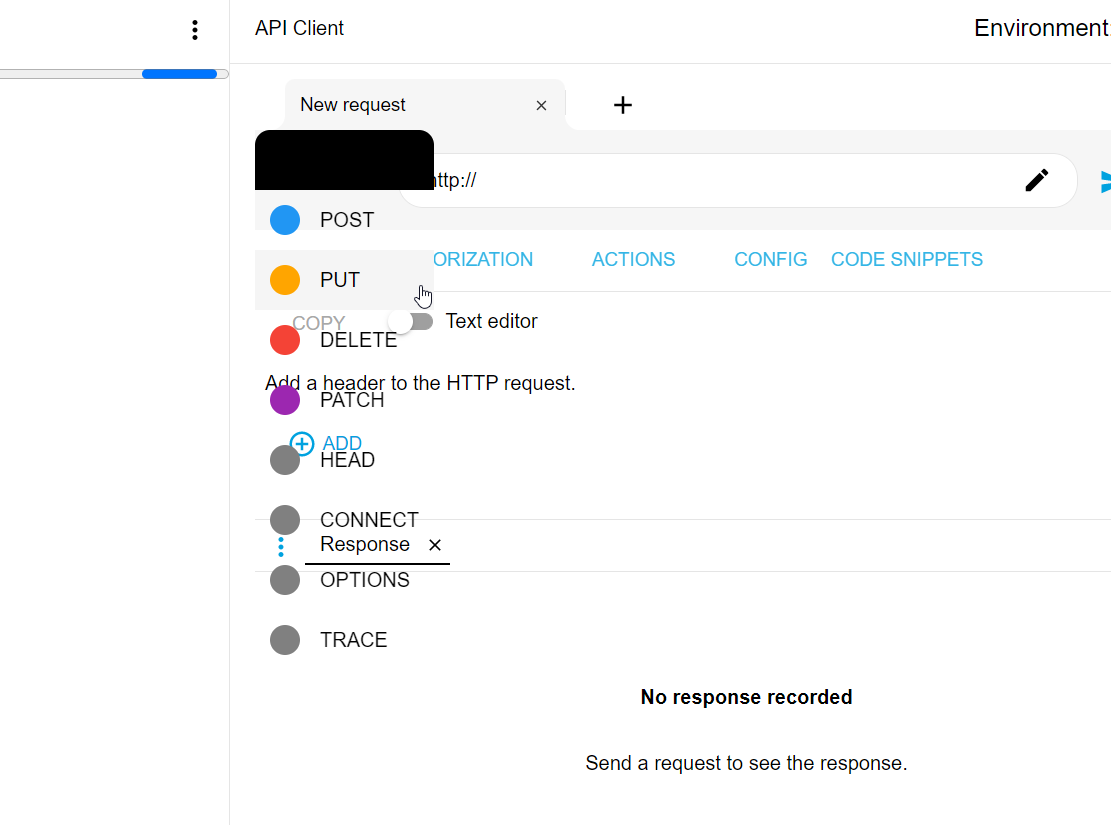Choose the CONNECT method option
Image resolution: width=1111 pixels, height=825 pixels.
coord(344,520)
